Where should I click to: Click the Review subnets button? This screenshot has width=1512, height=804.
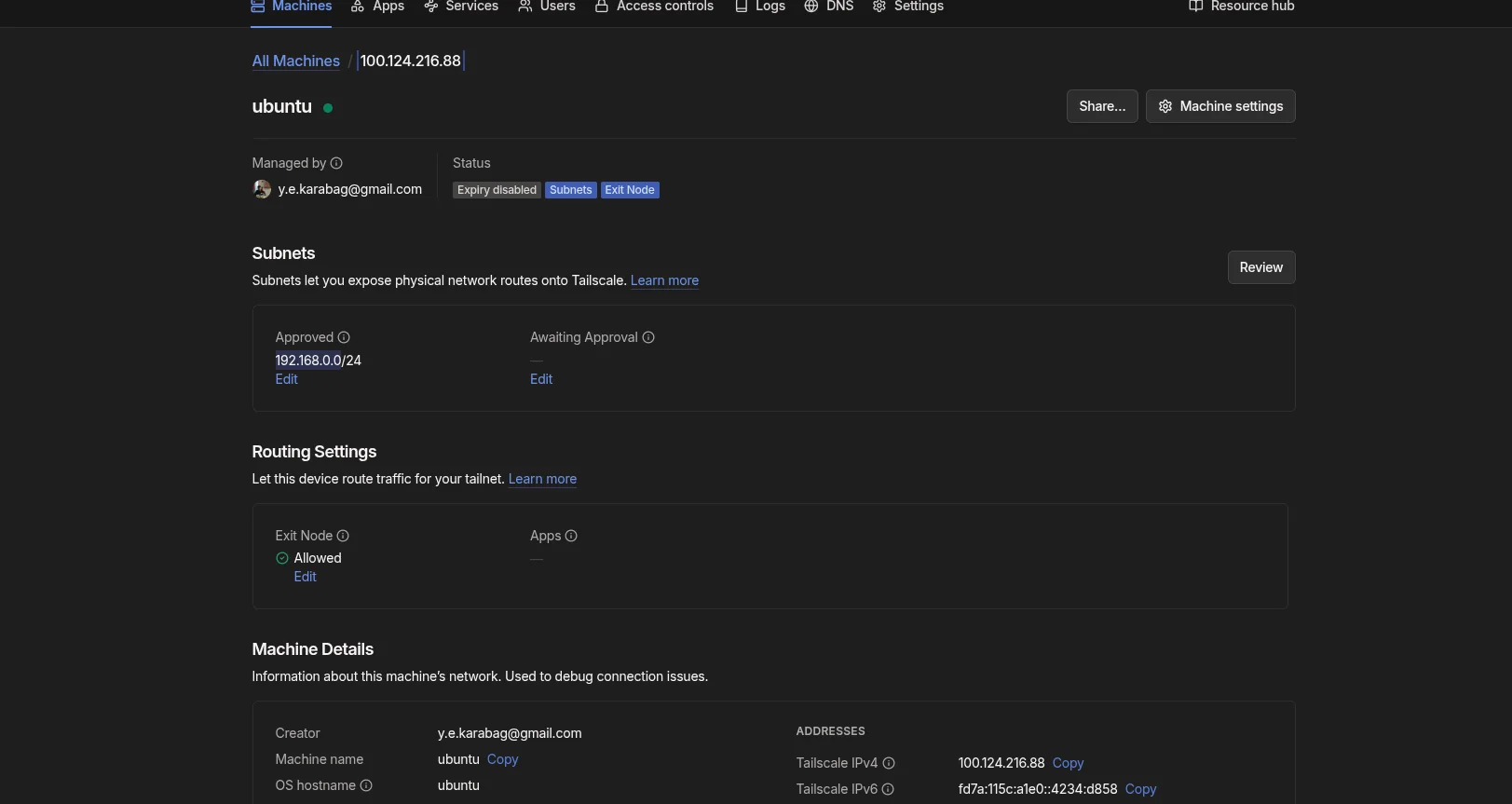(1261, 267)
